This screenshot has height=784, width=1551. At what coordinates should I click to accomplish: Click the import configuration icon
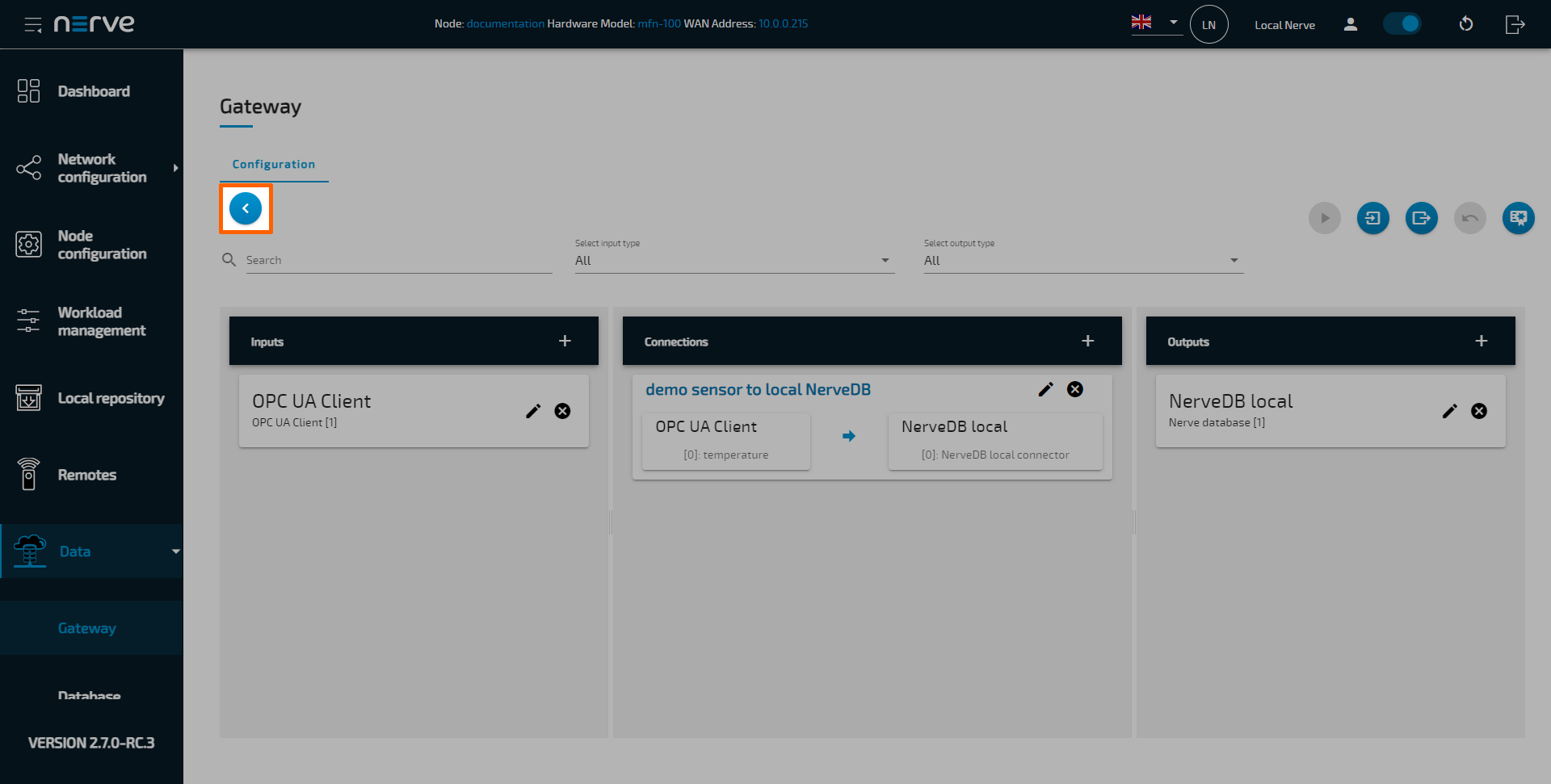1372,218
